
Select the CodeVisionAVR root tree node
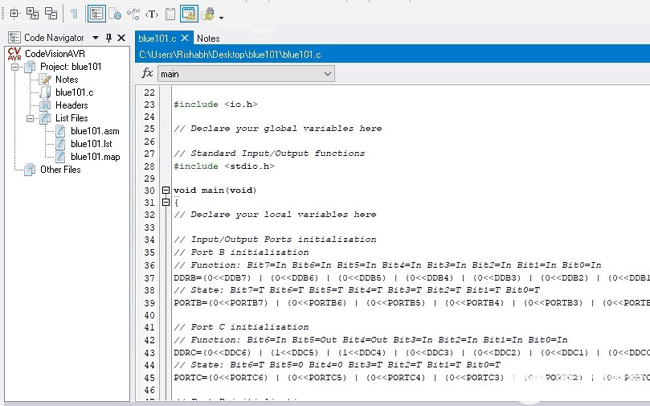click(x=55, y=53)
